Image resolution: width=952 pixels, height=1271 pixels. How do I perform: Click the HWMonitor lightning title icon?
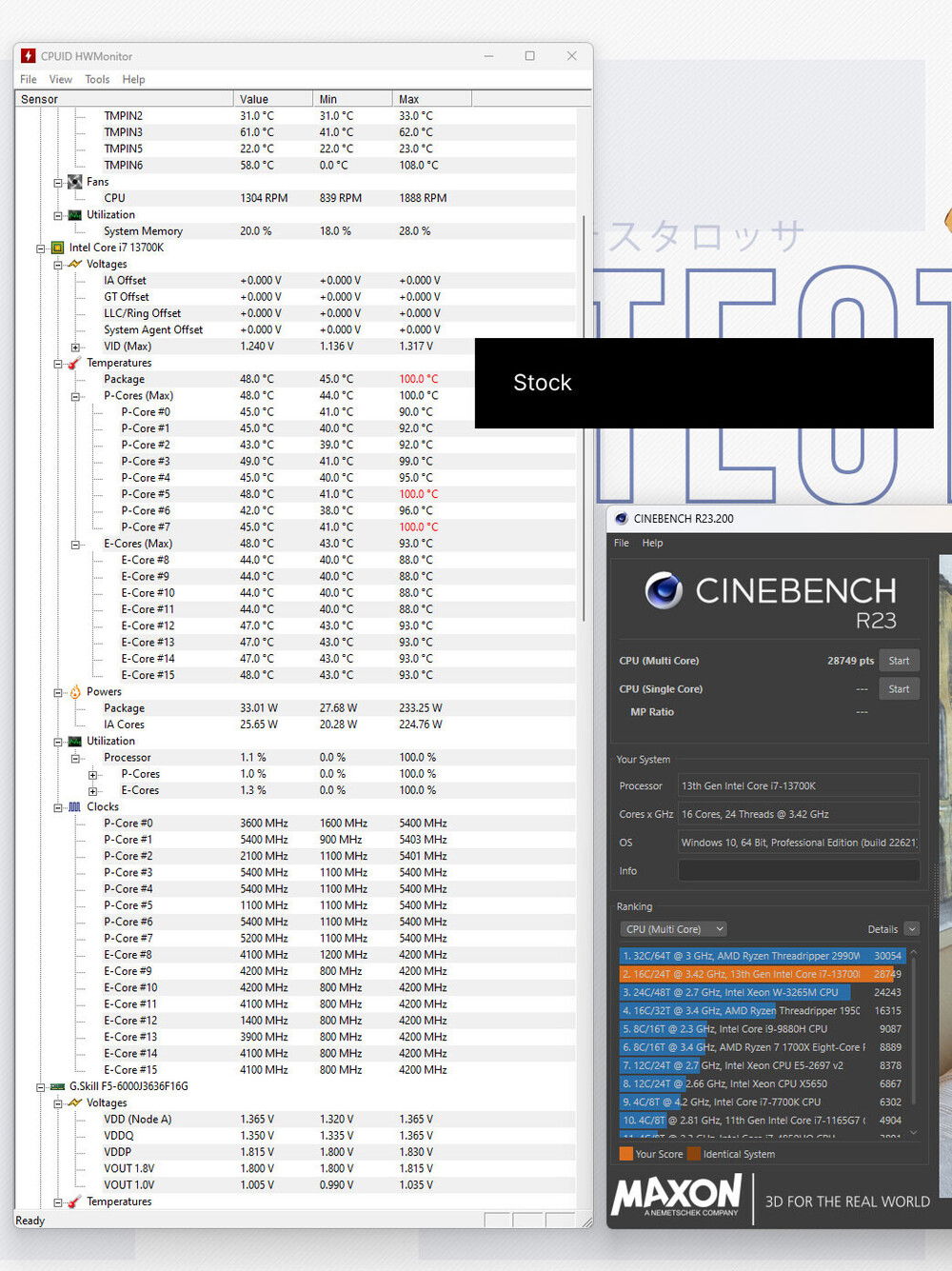point(29,56)
